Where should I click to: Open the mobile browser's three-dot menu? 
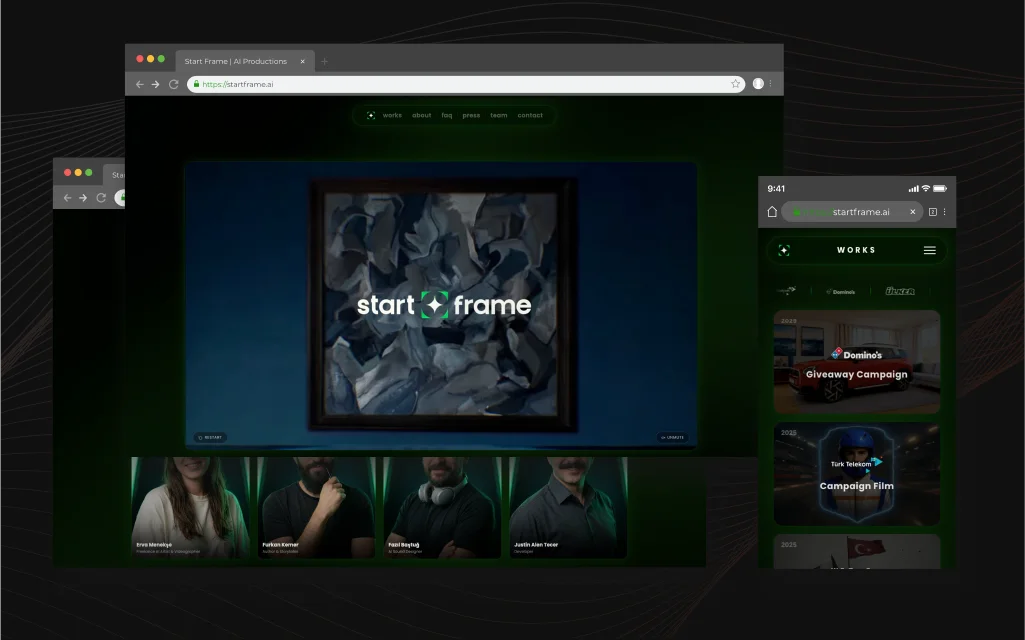(945, 212)
